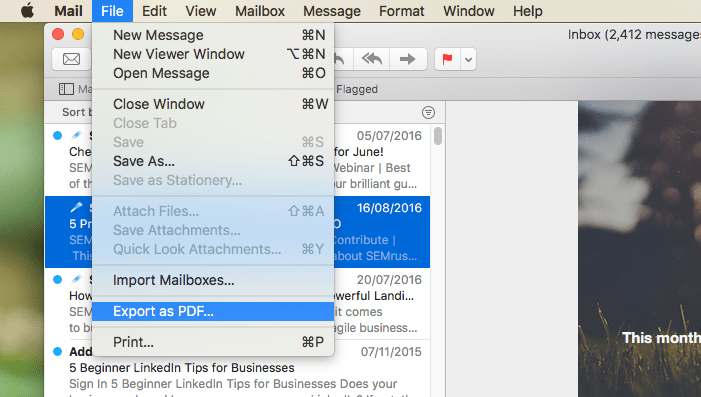
Task: Open the message dated 07/11/2015
Action: click(237, 368)
